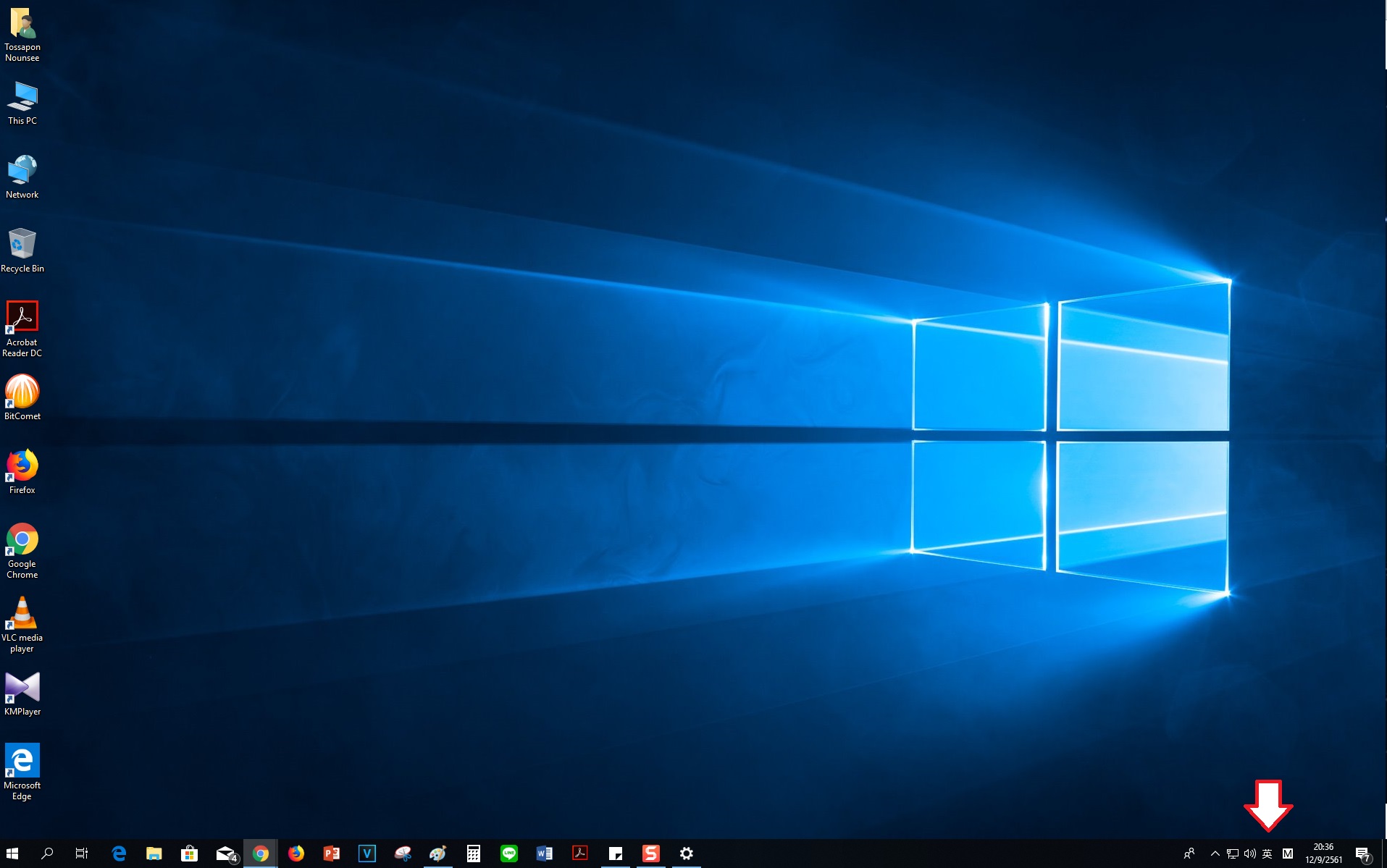Open File Explorer from taskbar

point(154,854)
